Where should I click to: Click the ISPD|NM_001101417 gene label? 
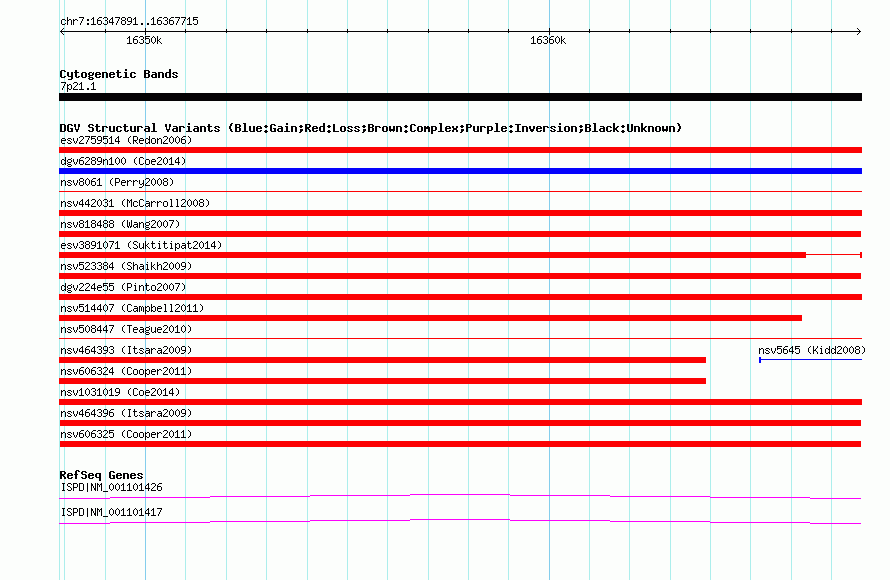(111, 512)
